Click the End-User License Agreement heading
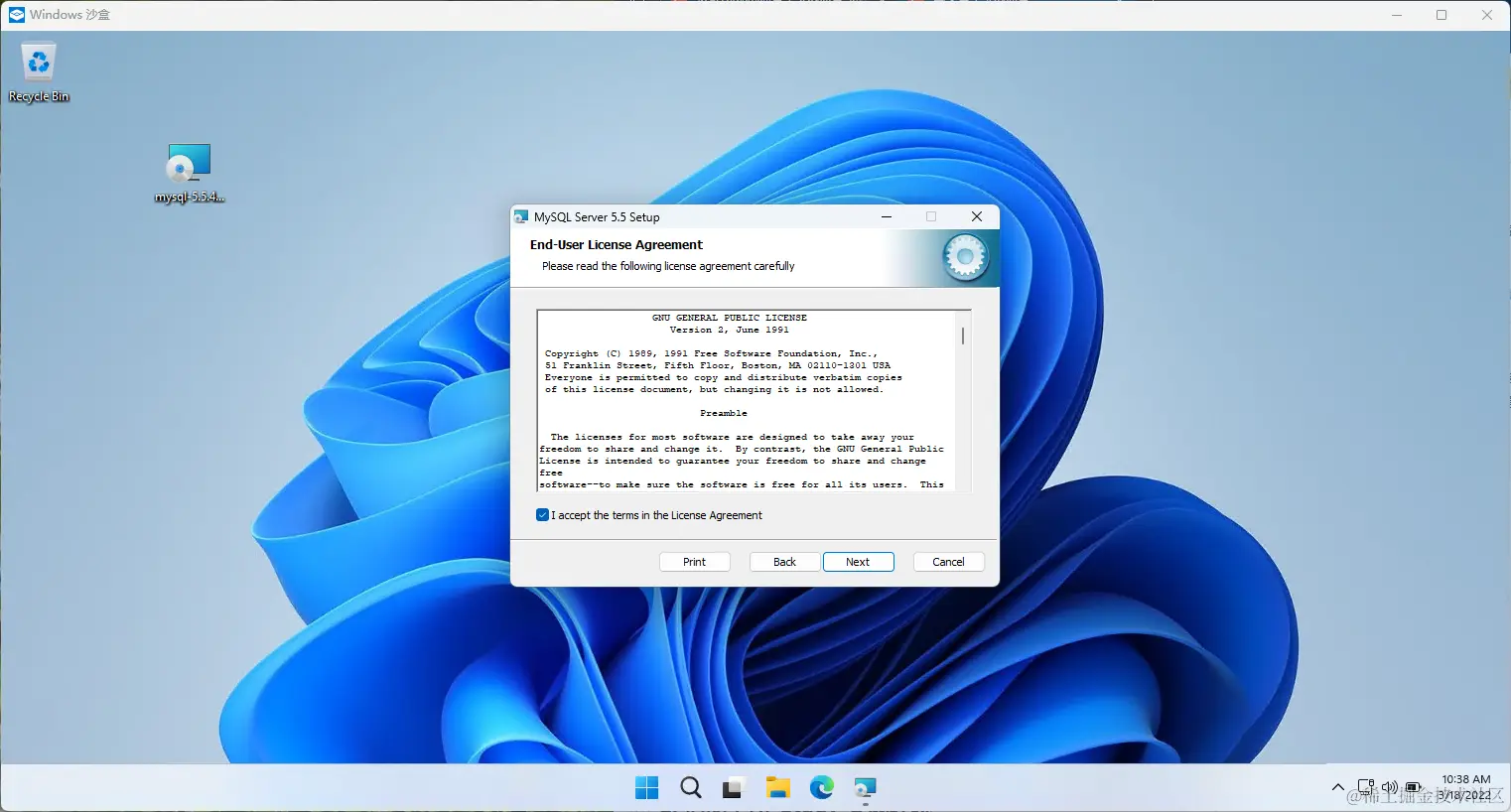This screenshot has width=1511, height=812. pyautogui.click(x=617, y=245)
